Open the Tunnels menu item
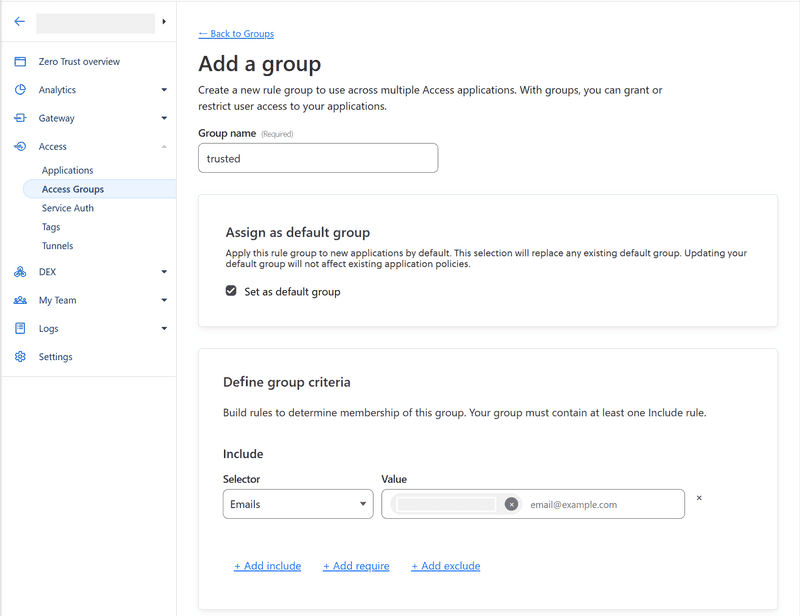 tap(57, 246)
